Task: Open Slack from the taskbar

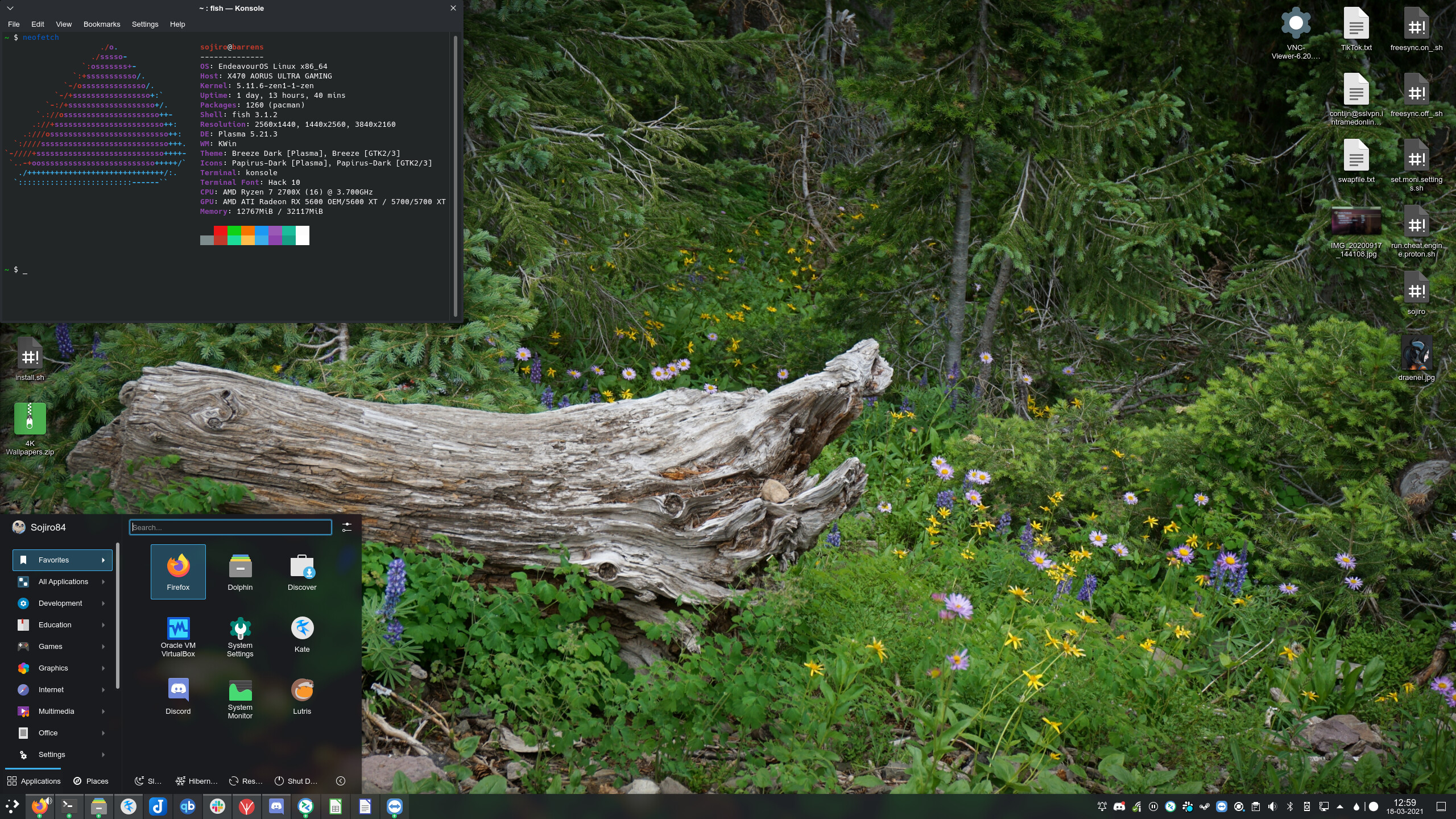Action: click(217, 806)
